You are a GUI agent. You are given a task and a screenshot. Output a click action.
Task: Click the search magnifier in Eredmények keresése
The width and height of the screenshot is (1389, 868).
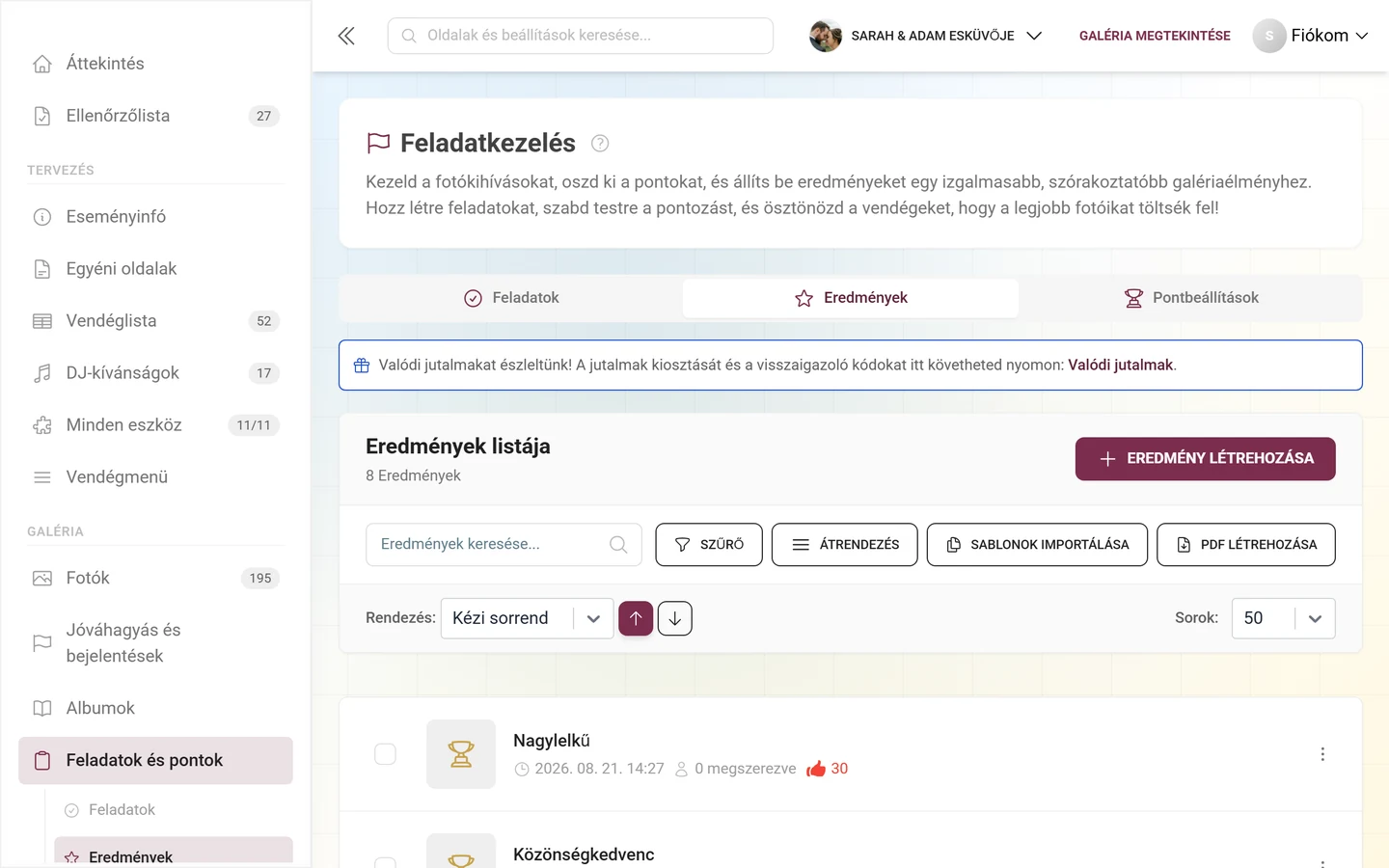618,545
